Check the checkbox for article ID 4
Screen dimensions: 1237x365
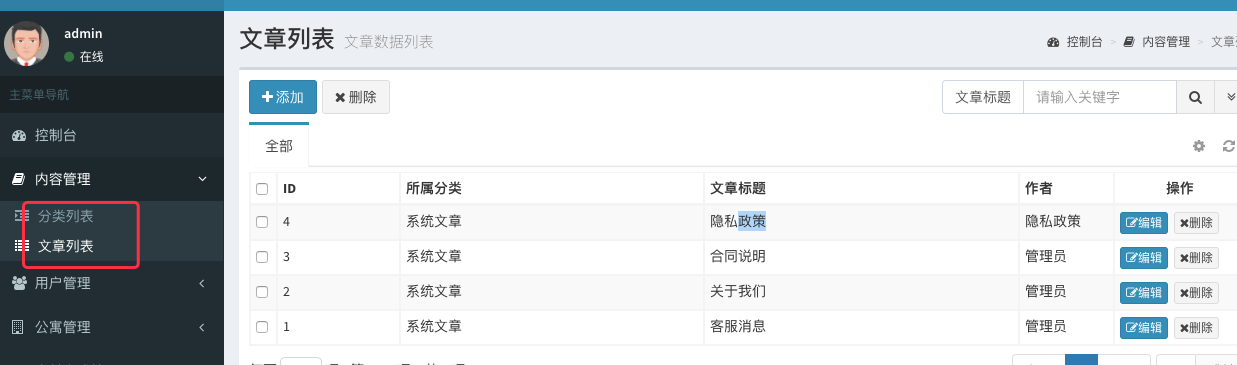[x=262, y=222]
